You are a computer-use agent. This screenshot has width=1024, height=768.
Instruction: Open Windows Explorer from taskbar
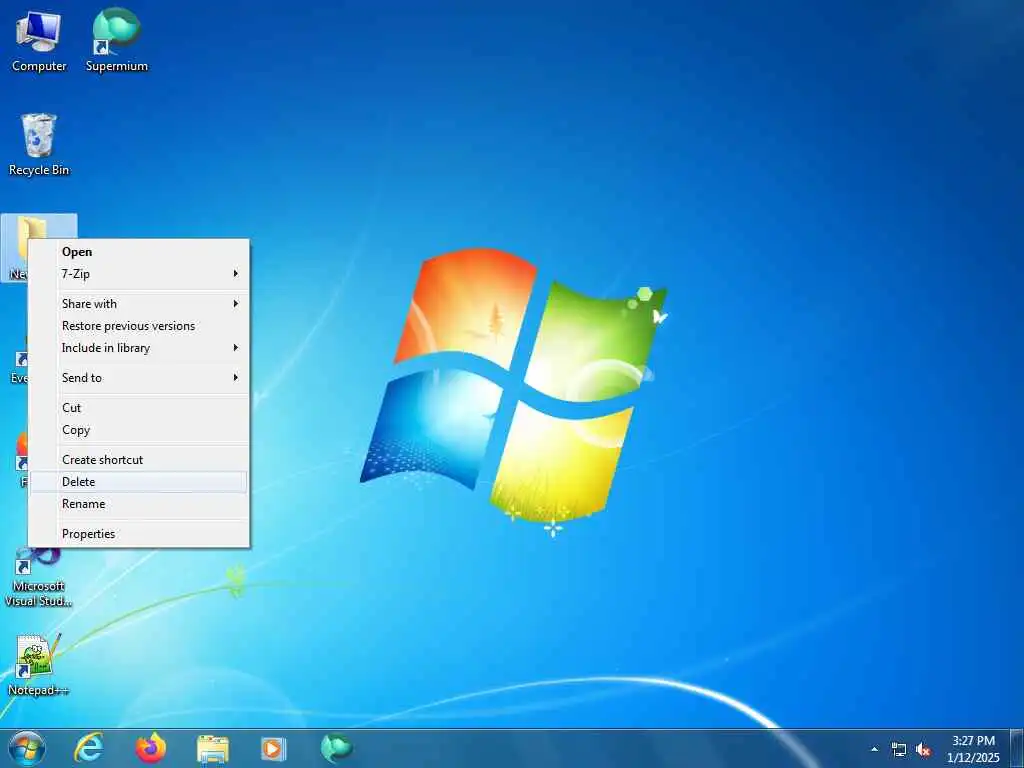(x=213, y=749)
